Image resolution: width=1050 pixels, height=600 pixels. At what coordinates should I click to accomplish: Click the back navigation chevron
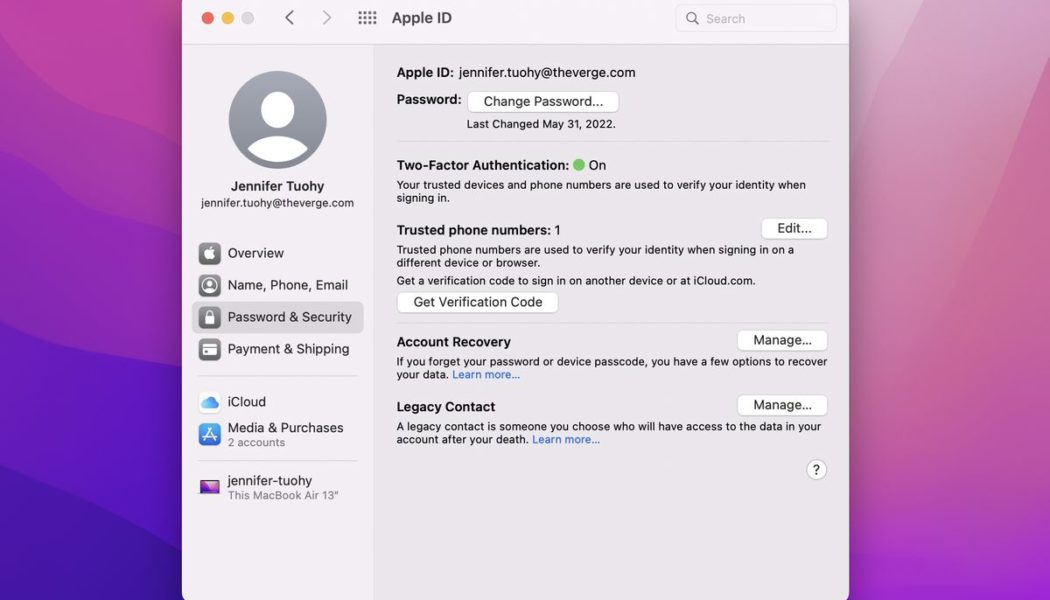[x=289, y=17]
